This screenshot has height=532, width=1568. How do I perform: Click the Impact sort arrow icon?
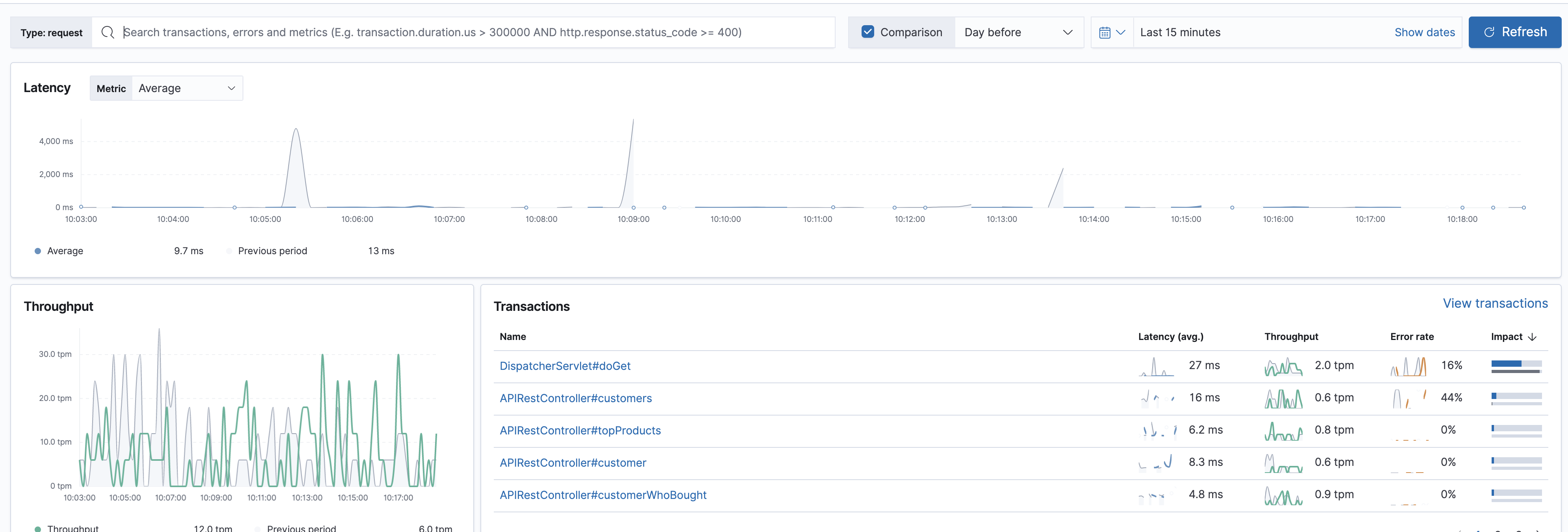click(1532, 337)
